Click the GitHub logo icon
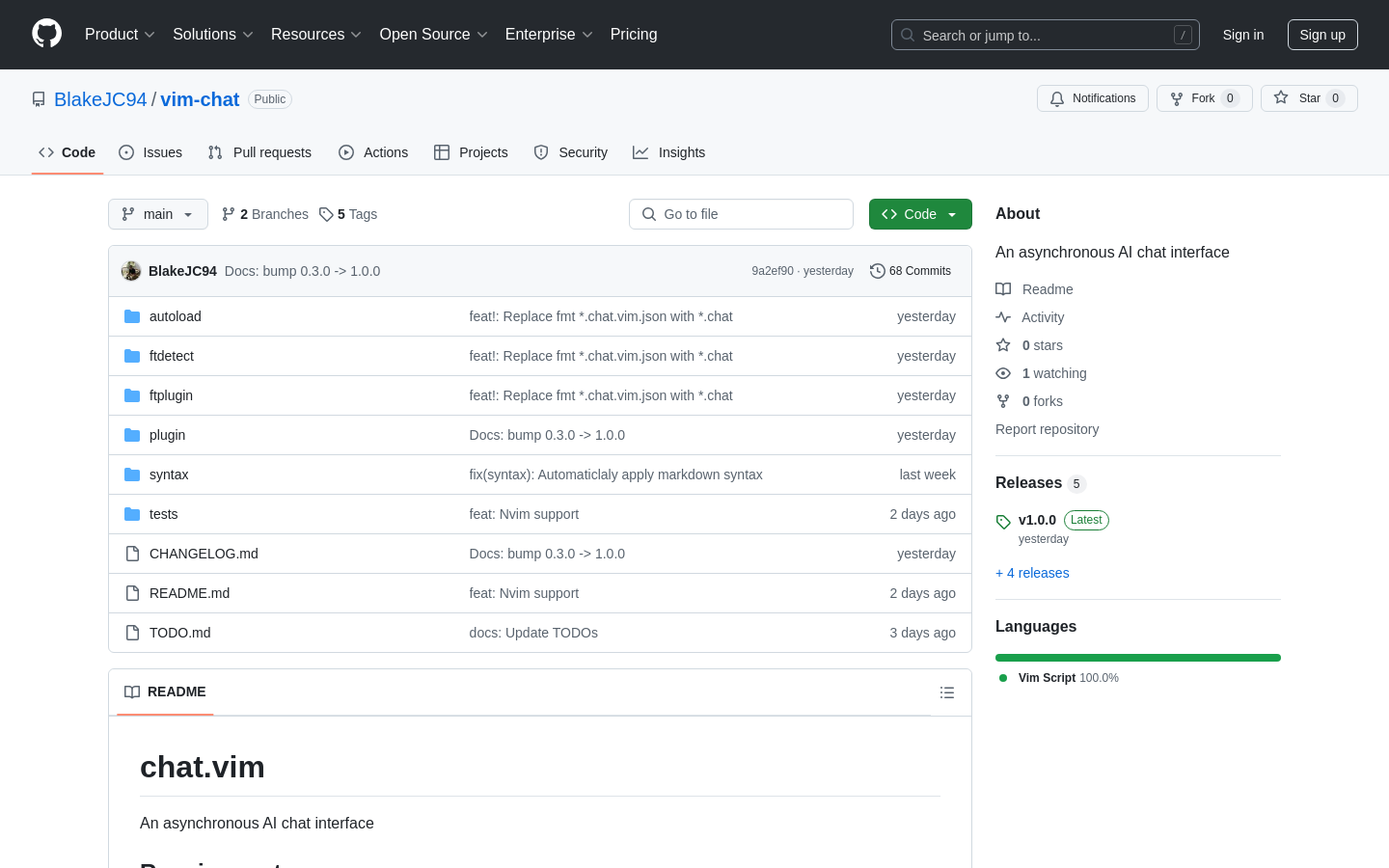This screenshot has width=1389, height=868. coord(46,34)
